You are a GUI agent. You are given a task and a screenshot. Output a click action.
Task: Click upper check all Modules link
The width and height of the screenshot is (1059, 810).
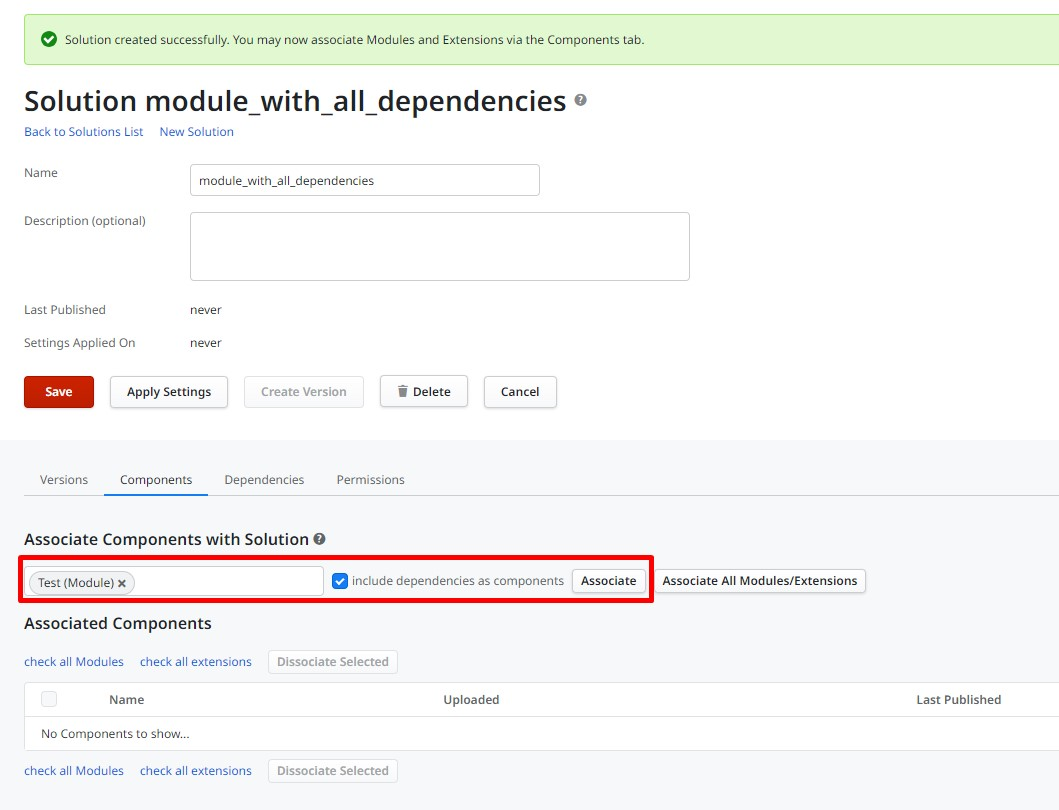tap(74, 662)
